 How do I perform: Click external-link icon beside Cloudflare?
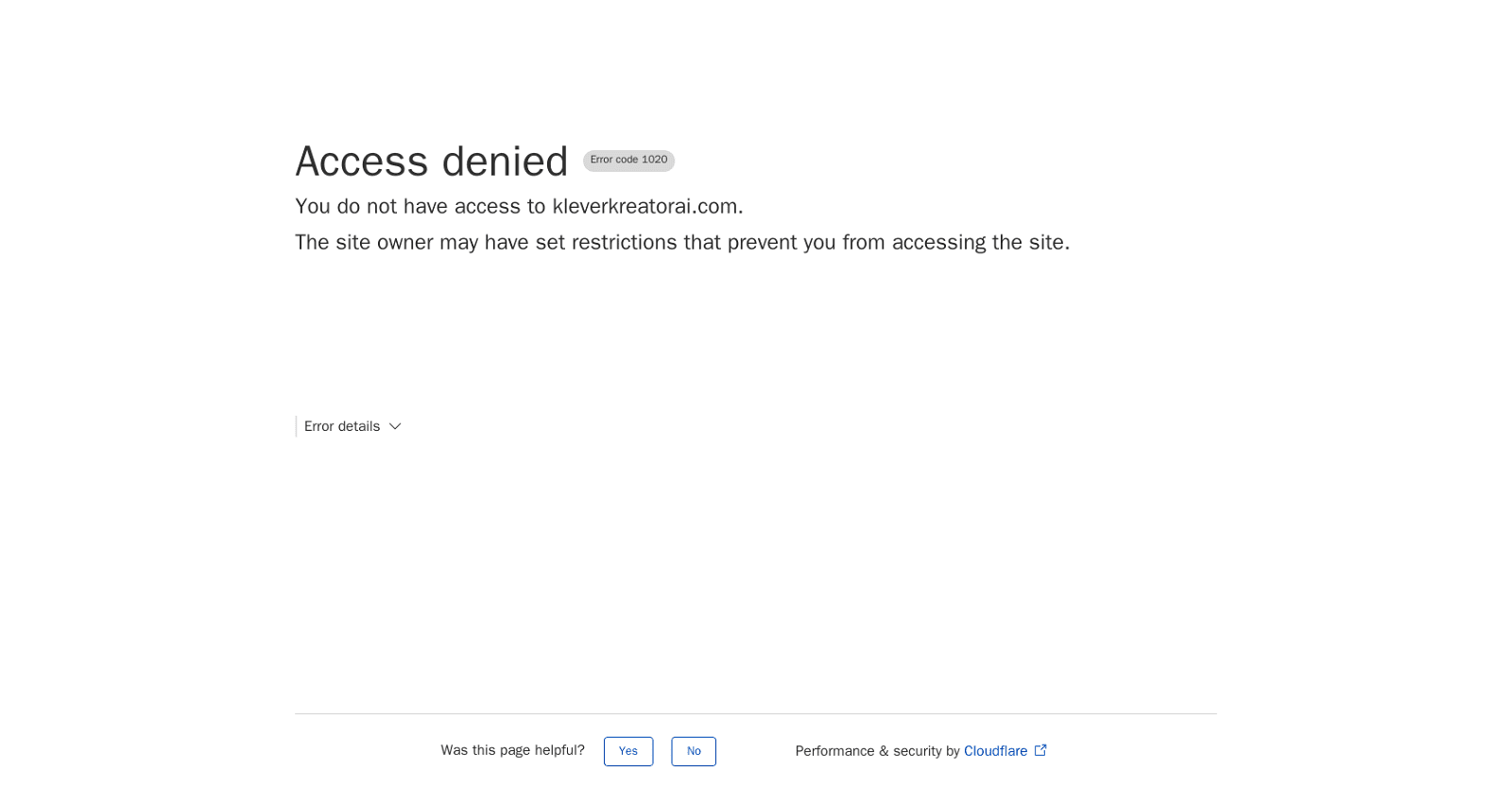[x=1040, y=750]
